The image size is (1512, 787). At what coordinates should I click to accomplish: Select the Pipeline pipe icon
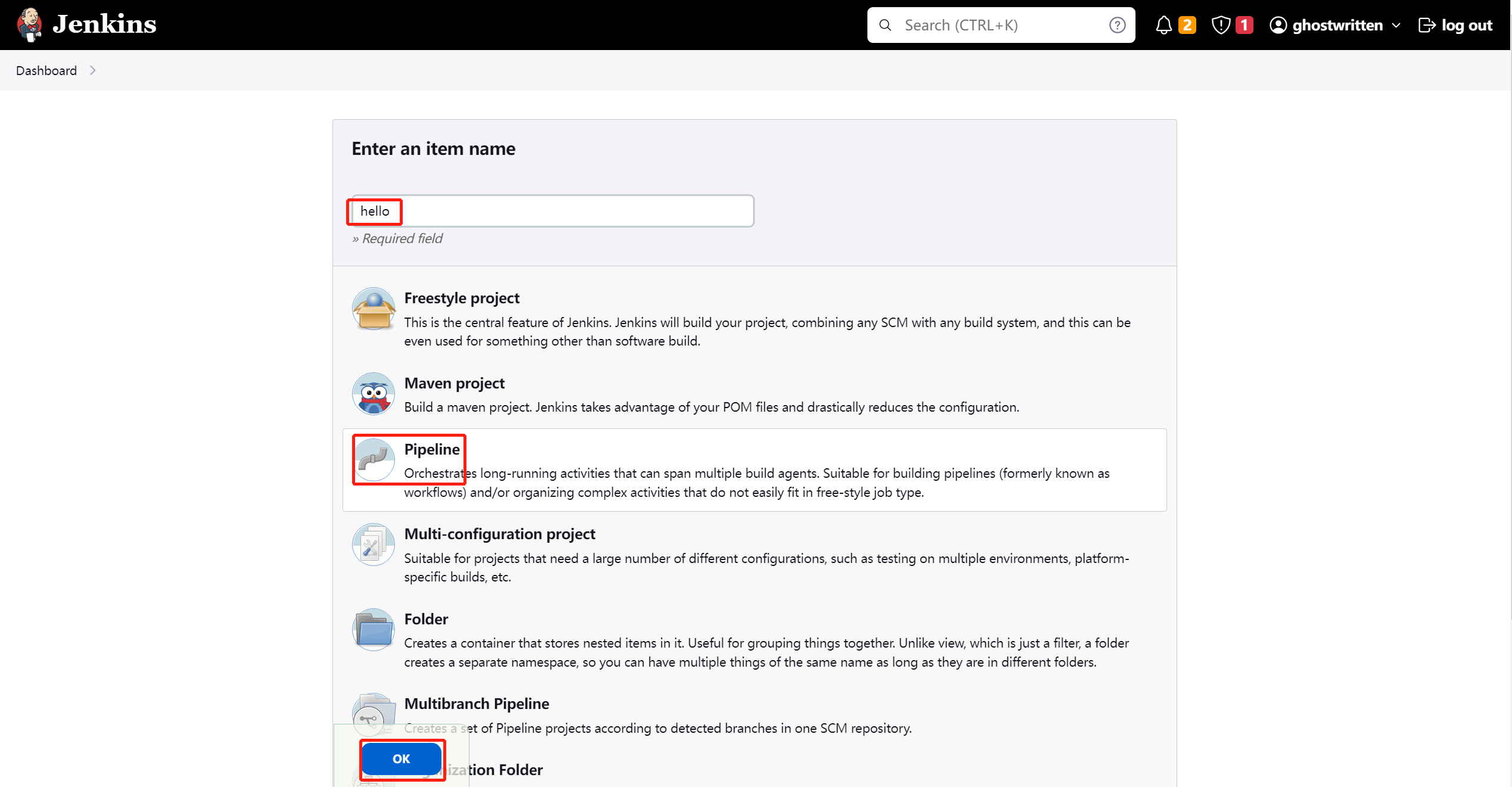374,460
